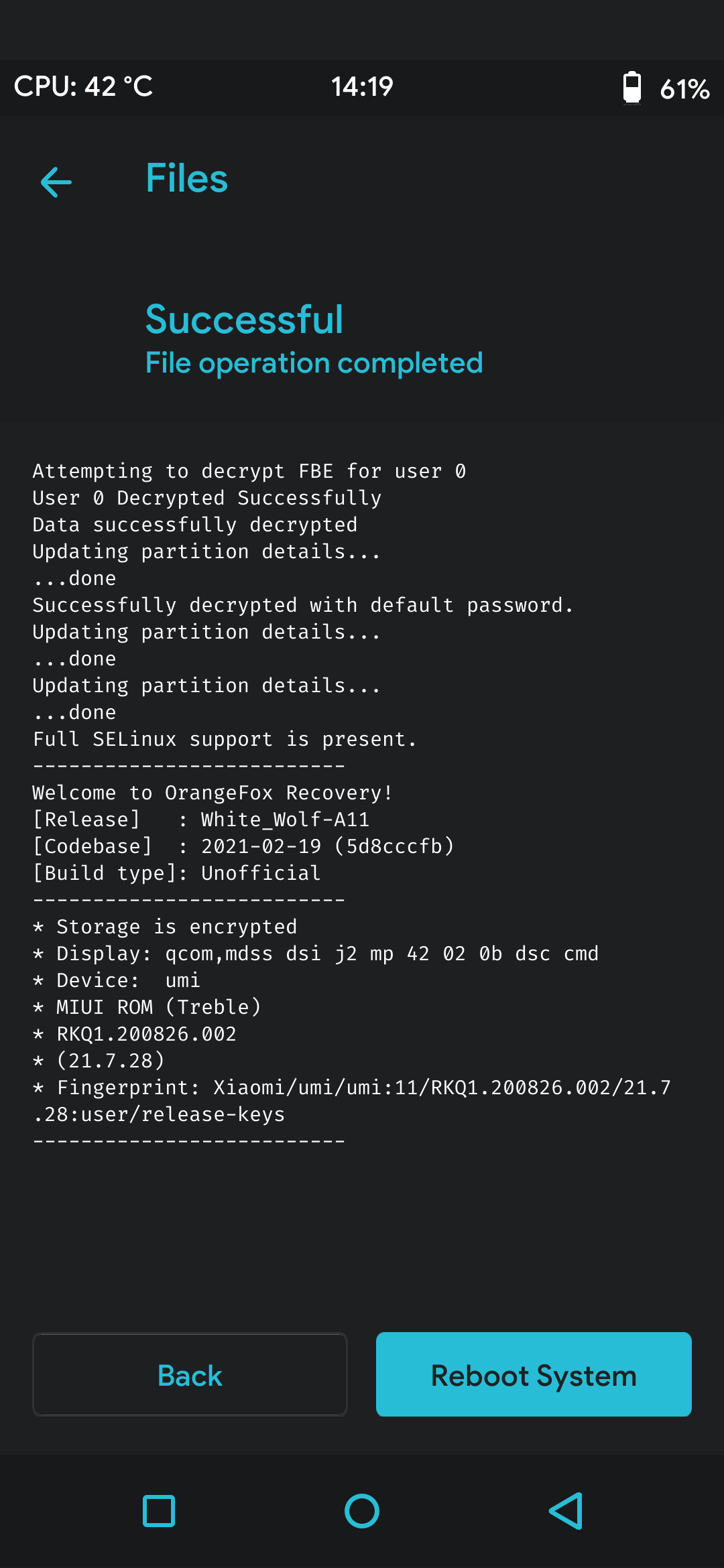The height and width of the screenshot is (1568, 724).
Task: Click the Back button
Action: [x=190, y=1374]
